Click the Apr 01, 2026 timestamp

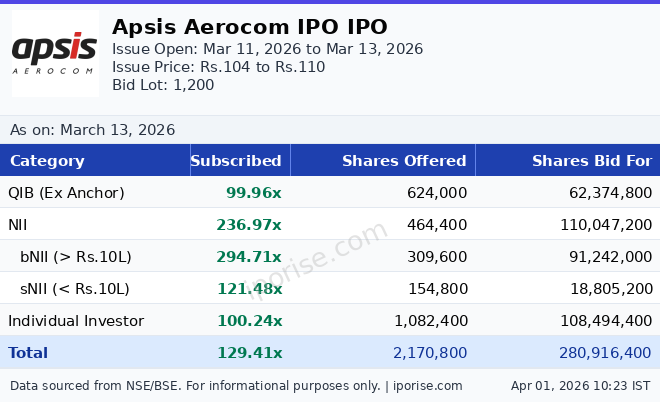pyautogui.click(x=580, y=386)
